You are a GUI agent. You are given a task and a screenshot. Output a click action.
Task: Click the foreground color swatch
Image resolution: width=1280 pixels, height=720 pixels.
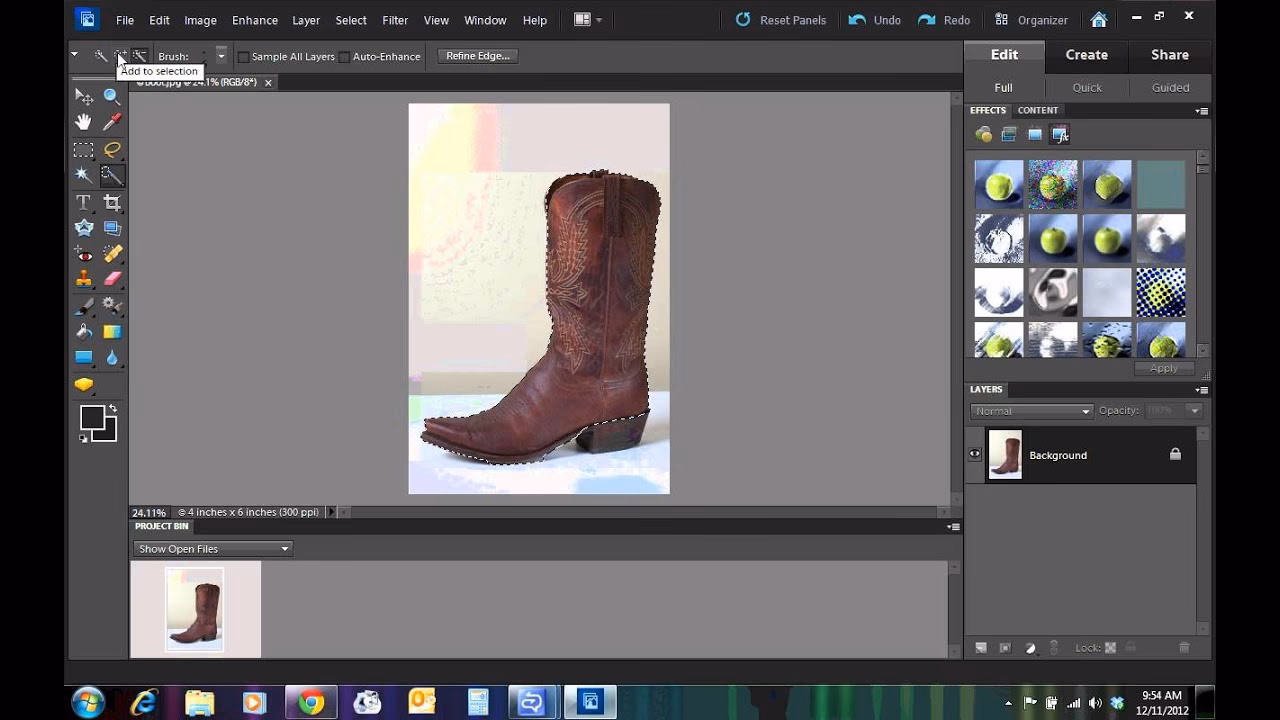coord(92,418)
